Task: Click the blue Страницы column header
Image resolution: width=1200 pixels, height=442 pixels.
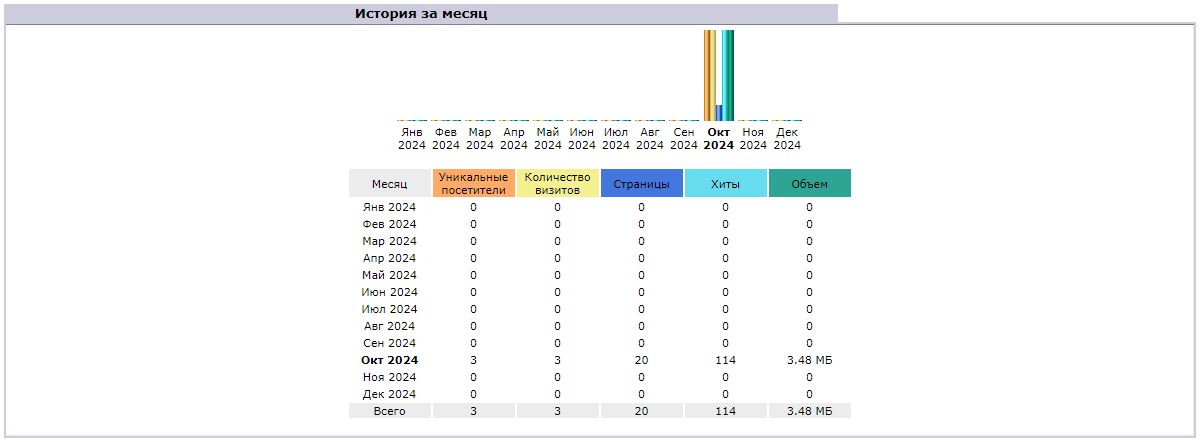Action: [641, 183]
